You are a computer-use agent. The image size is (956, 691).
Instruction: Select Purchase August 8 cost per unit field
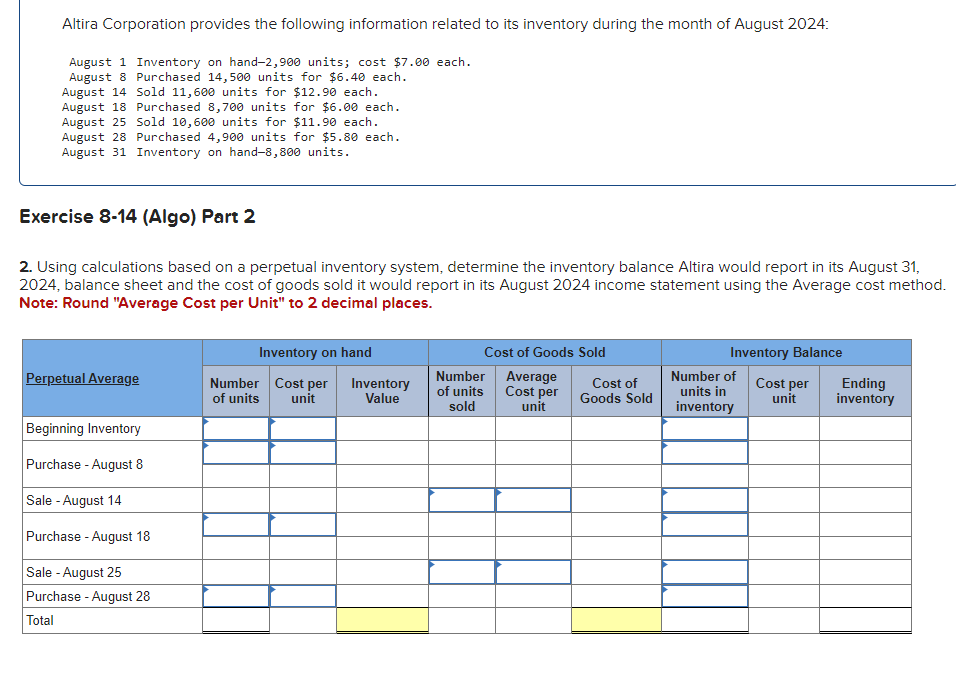pos(302,453)
